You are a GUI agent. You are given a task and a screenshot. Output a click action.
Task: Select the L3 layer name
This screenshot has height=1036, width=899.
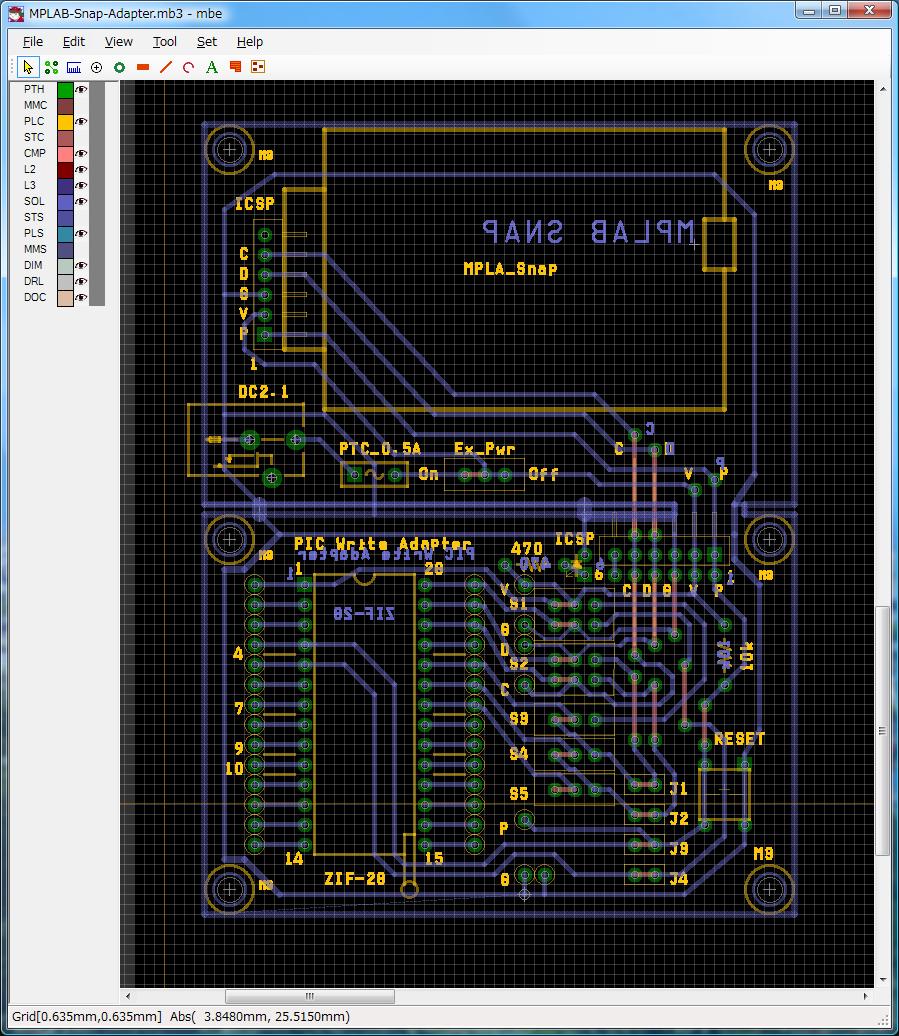point(30,186)
